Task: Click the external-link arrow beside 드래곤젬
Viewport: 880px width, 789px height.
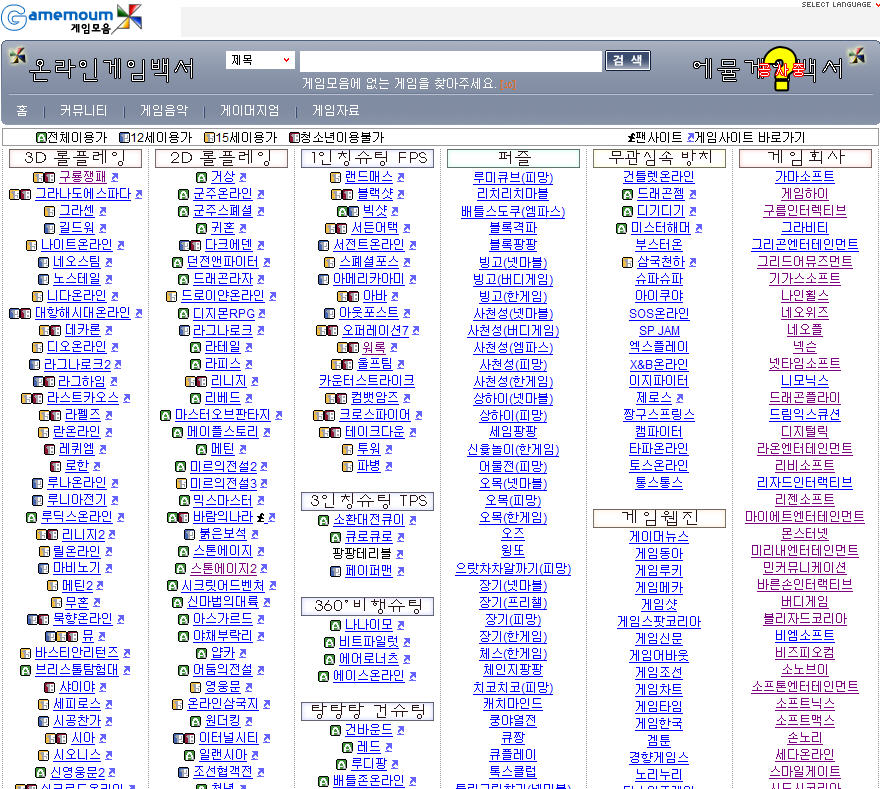Action: pos(693,194)
